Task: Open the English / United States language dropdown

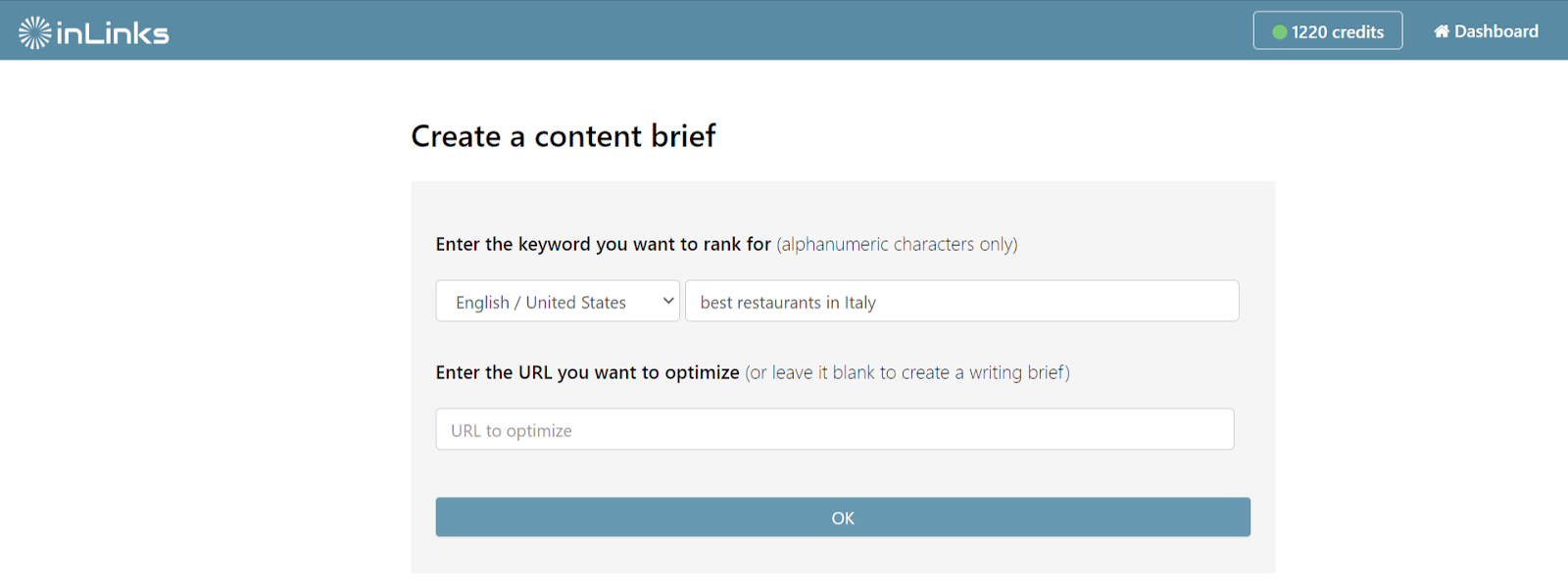Action: click(558, 302)
